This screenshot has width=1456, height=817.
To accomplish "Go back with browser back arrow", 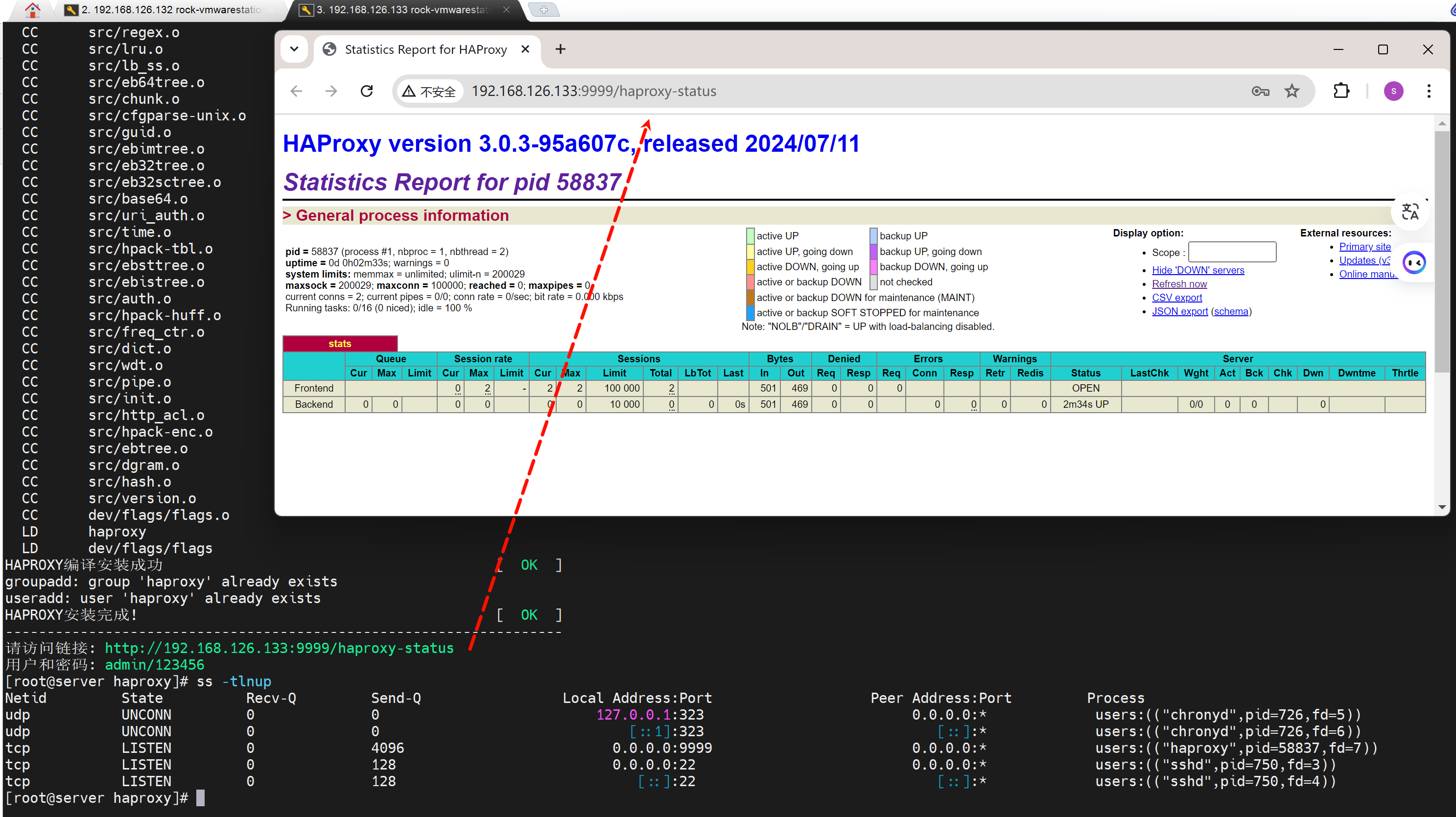I will tap(297, 91).
